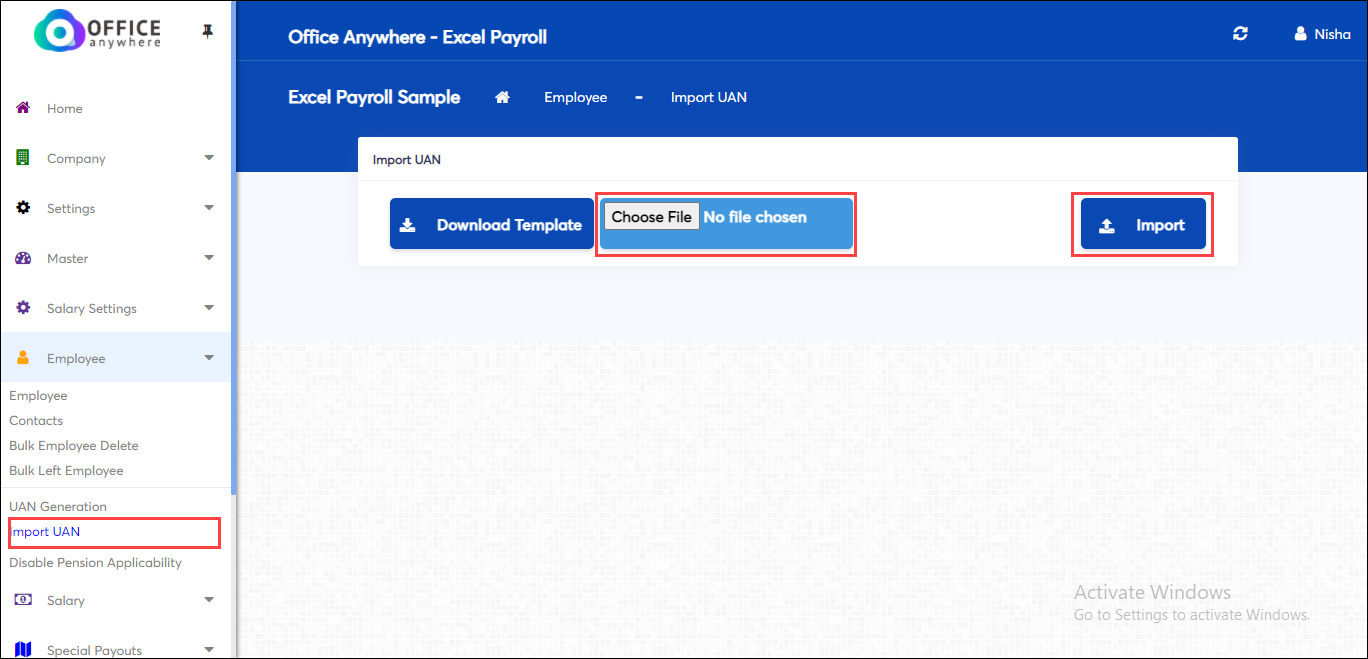Screen dimensions: 1368x659
Task: Open Disable Pension Applicability
Action: coord(96,563)
